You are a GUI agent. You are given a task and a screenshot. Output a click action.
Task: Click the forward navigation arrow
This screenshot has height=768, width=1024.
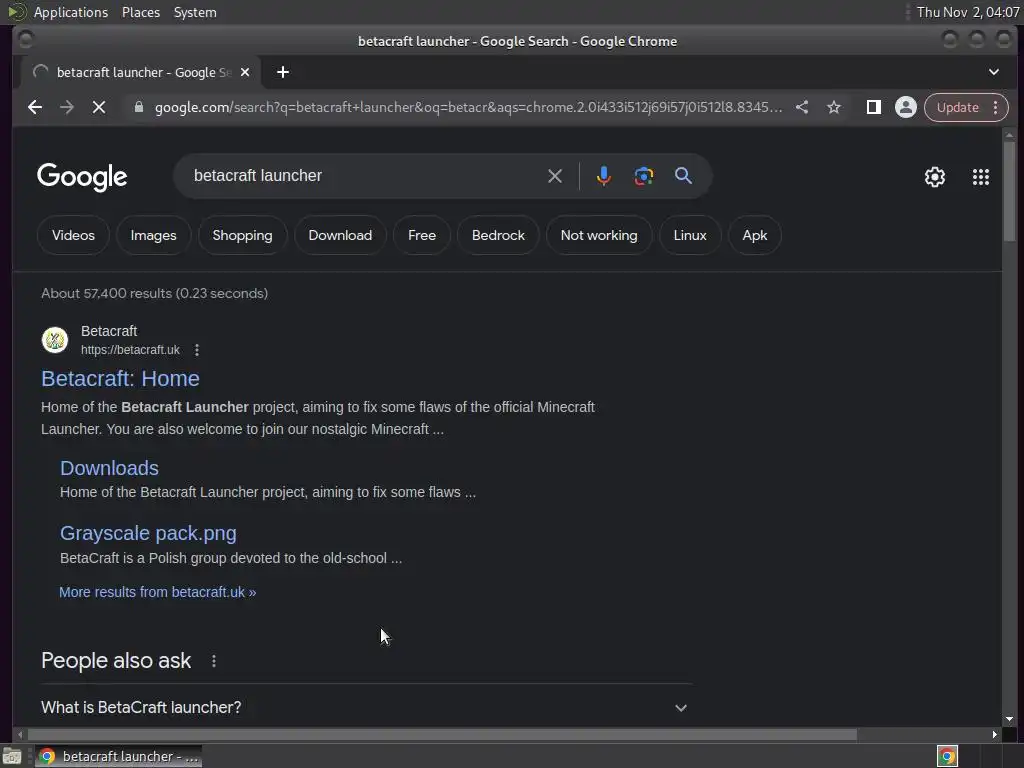[x=67, y=107]
